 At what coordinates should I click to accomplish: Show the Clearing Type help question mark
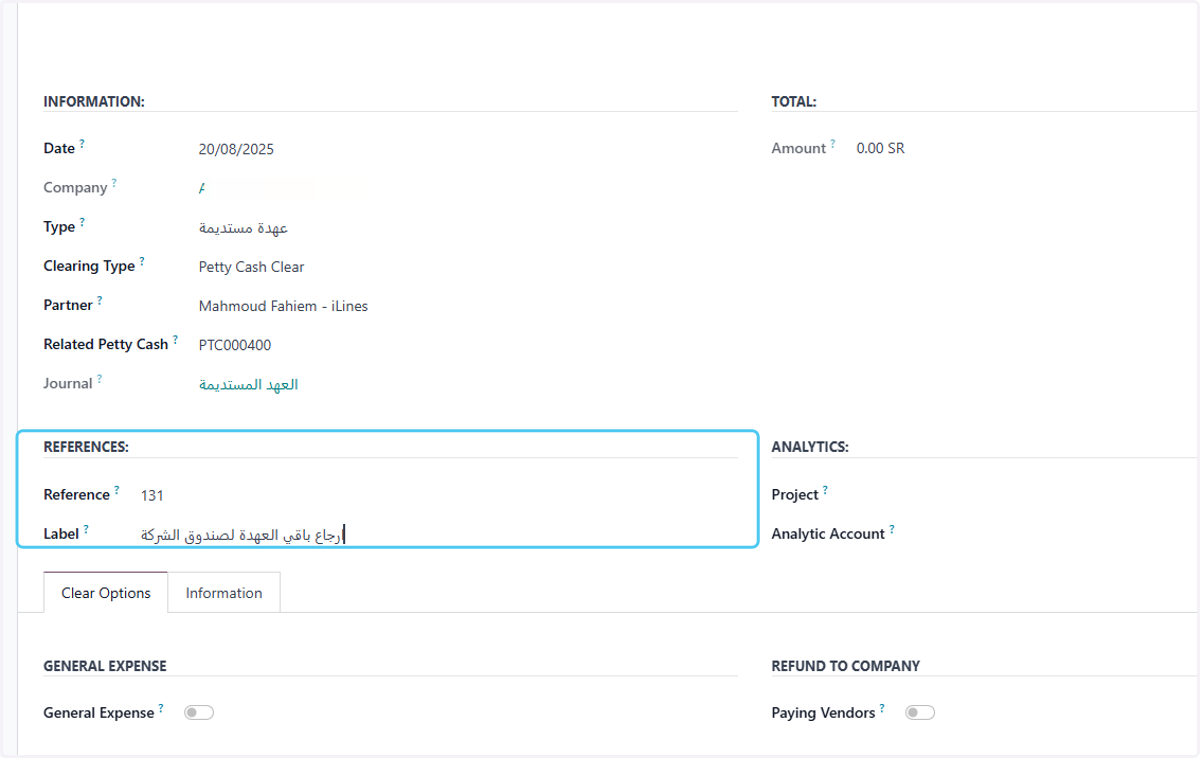click(142, 261)
